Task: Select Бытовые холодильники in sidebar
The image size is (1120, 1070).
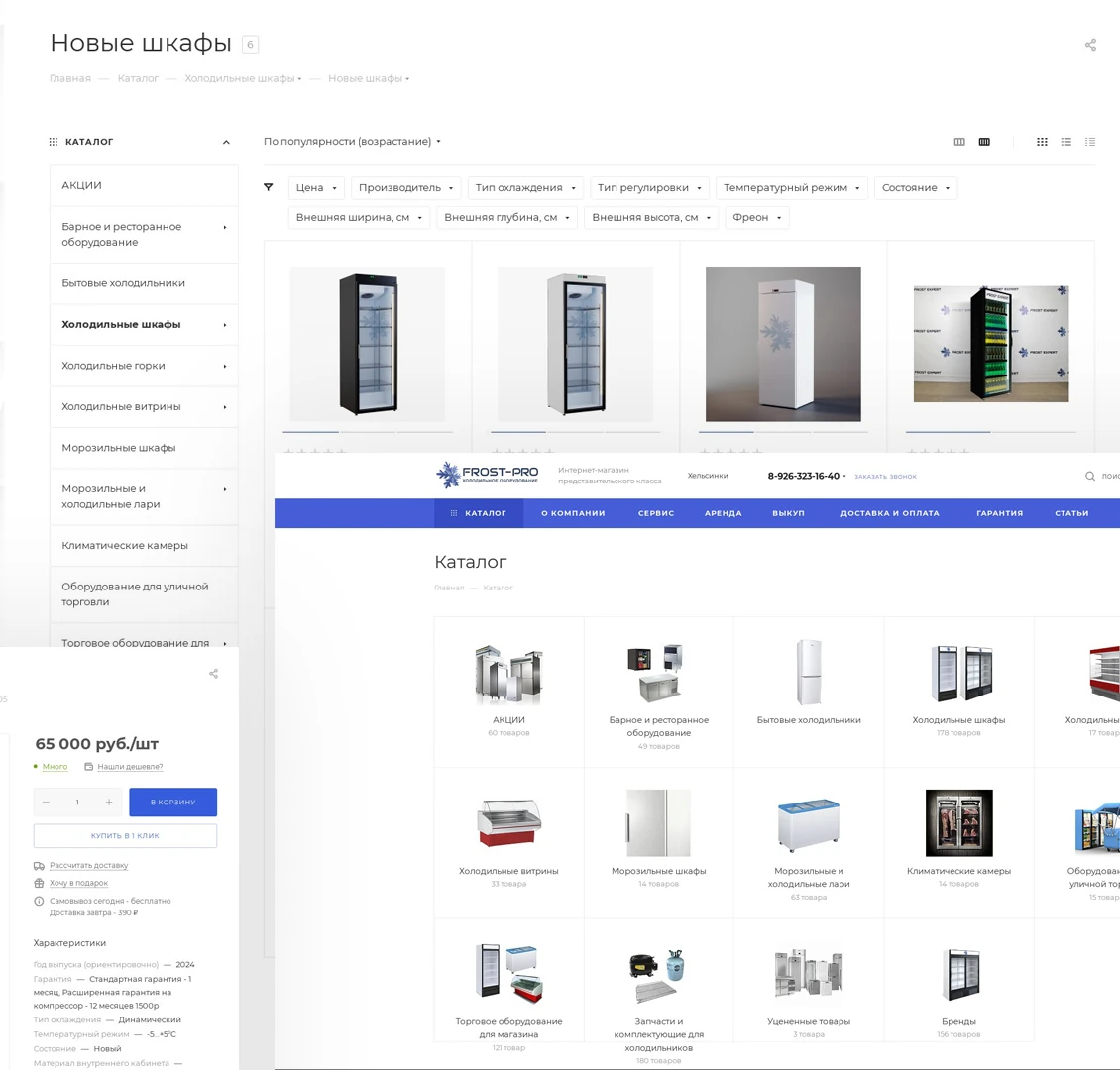Action: click(145, 283)
